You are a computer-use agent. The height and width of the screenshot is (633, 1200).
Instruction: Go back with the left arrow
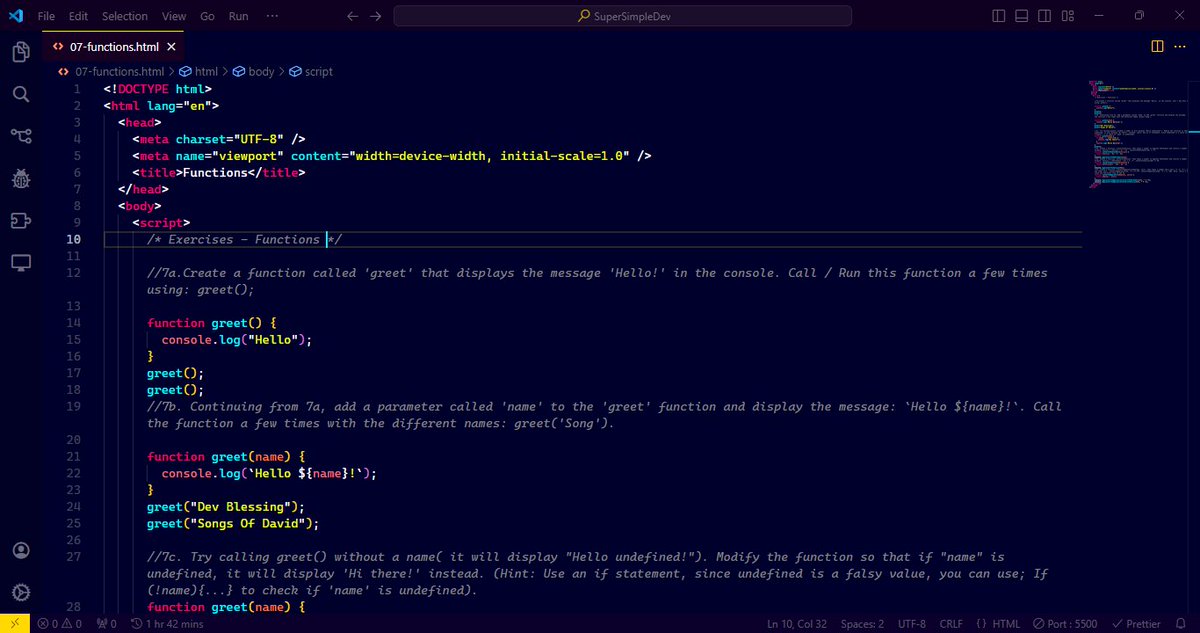coord(352,16)
